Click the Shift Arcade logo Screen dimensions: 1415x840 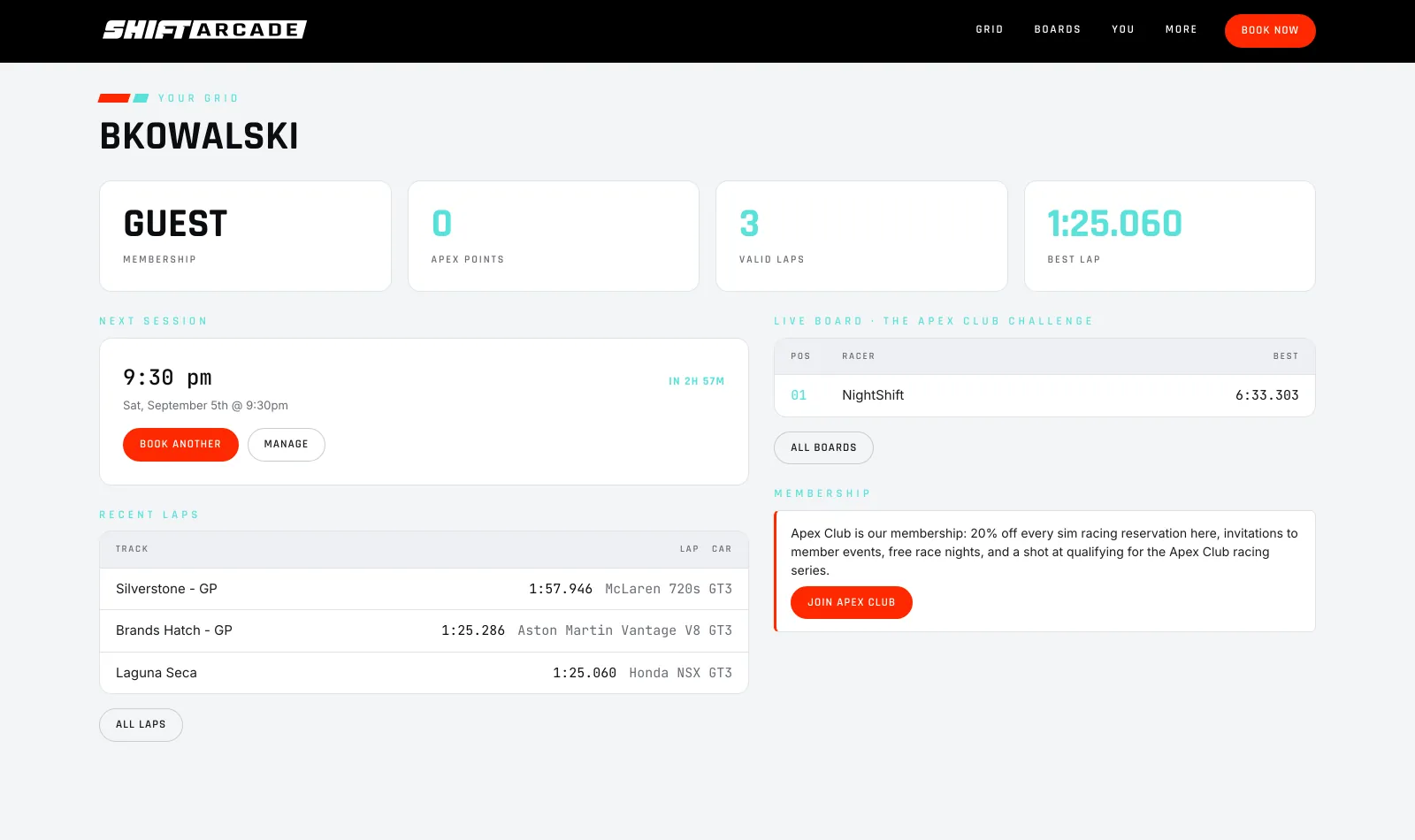(204, 30)
